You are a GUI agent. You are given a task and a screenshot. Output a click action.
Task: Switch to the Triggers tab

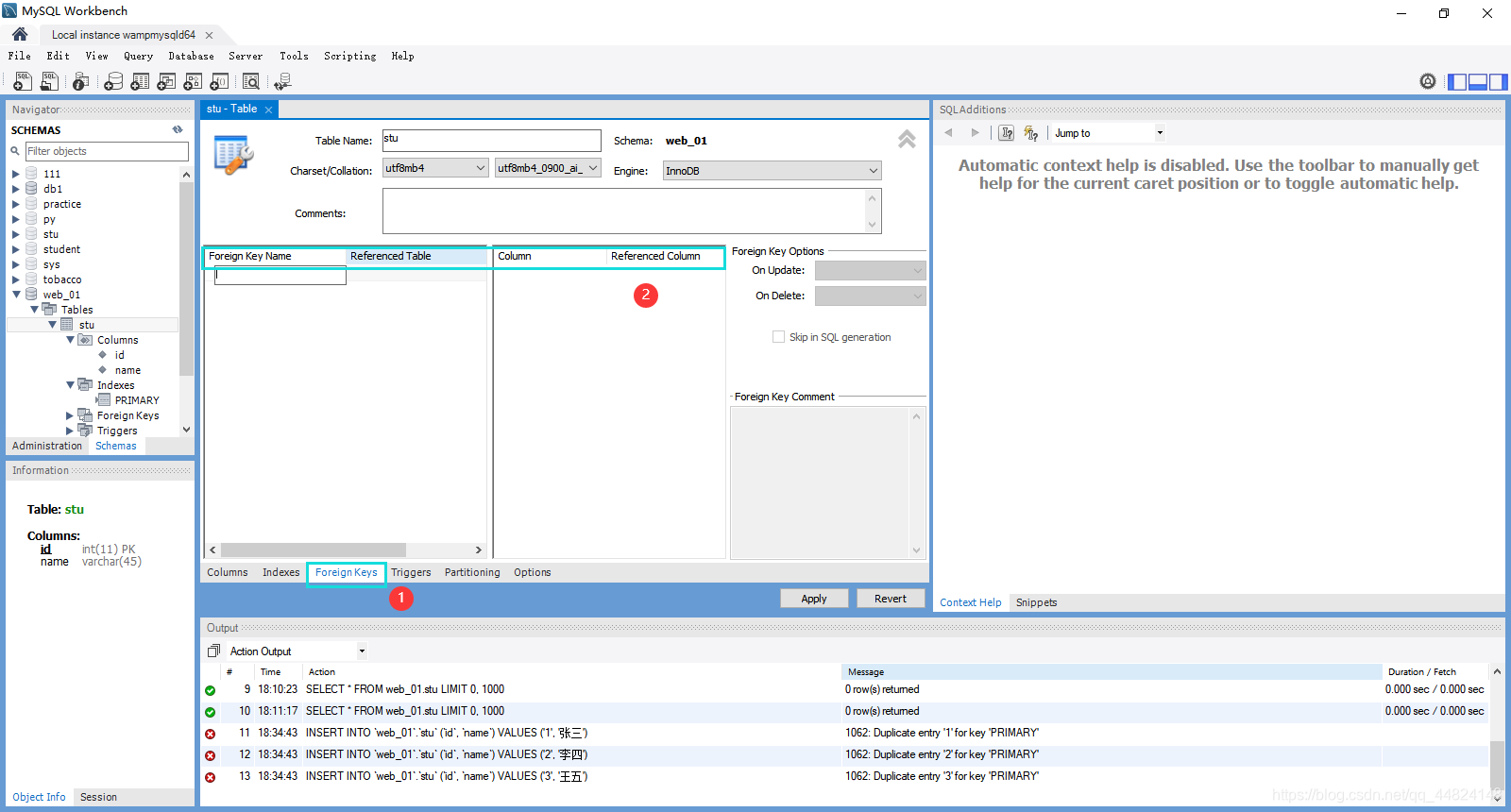(411, 572)
